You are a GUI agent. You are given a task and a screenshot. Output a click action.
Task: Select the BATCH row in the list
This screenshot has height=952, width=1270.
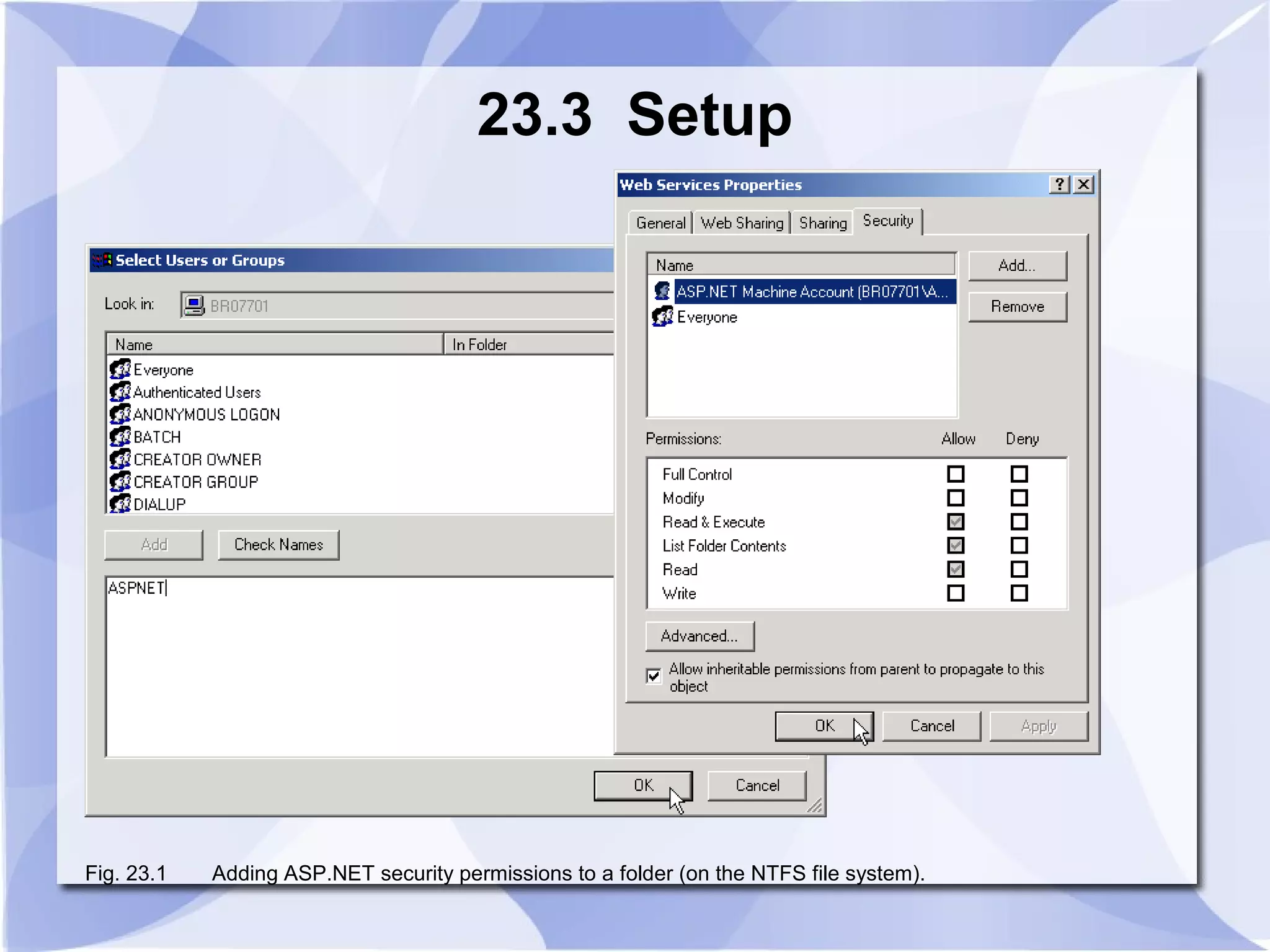(x=157, y=437)
